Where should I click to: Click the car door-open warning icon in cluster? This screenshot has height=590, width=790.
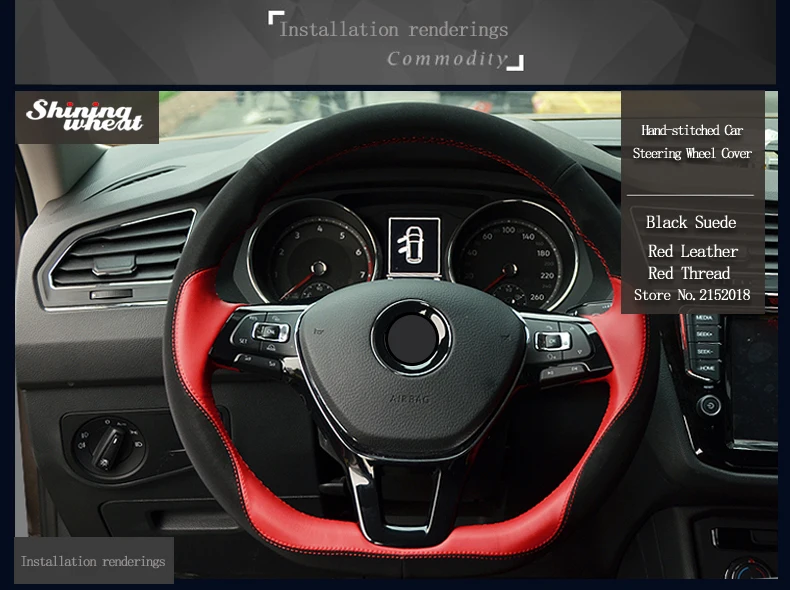click(x=414, y=246)
